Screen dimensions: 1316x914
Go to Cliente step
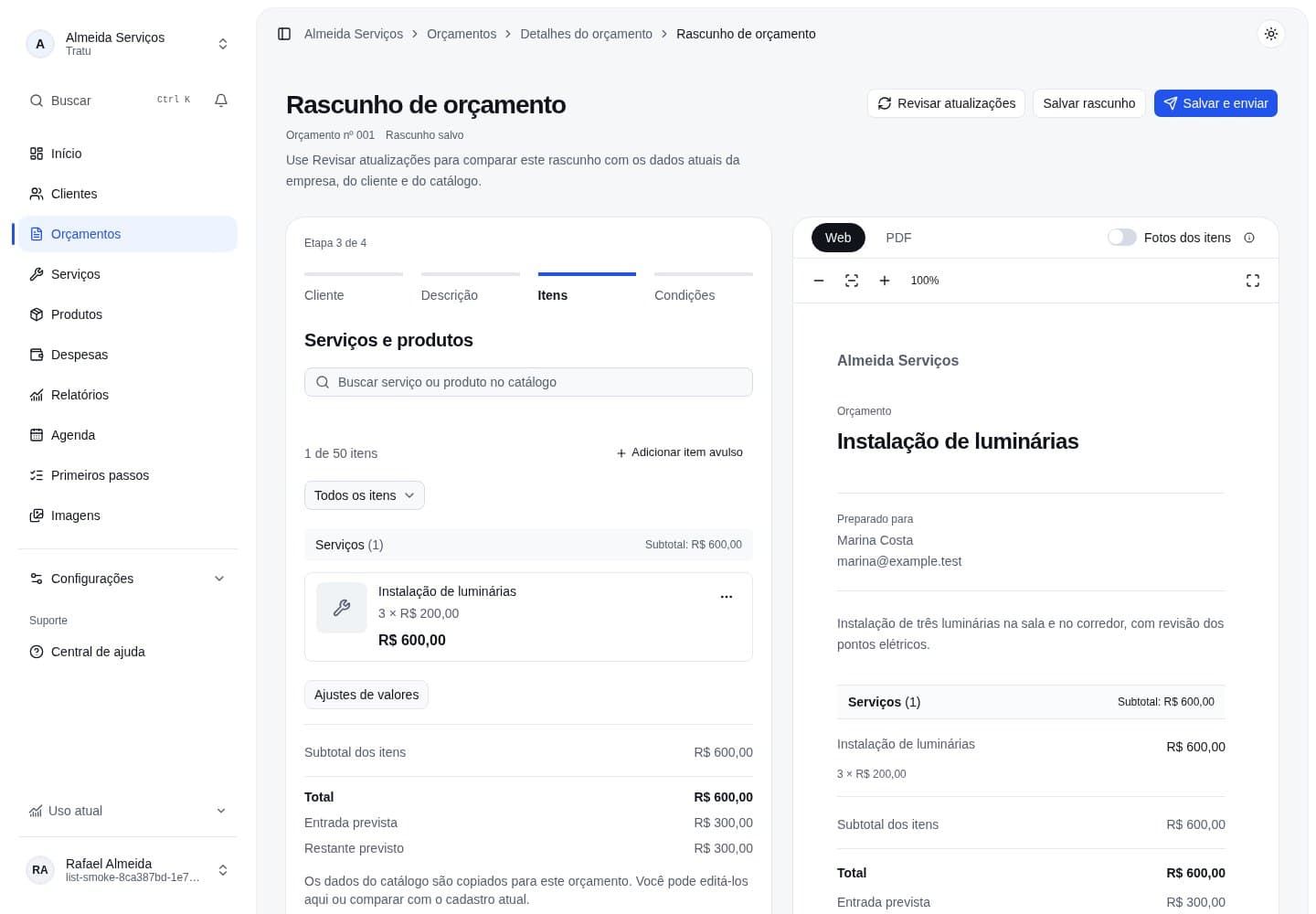click(354, 288)
